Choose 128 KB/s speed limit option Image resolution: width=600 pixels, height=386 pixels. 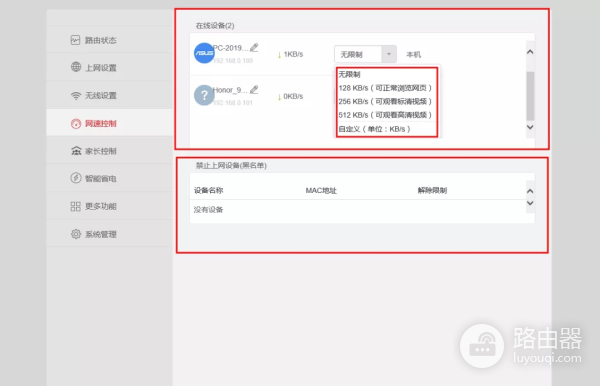(x=385, y=88)
